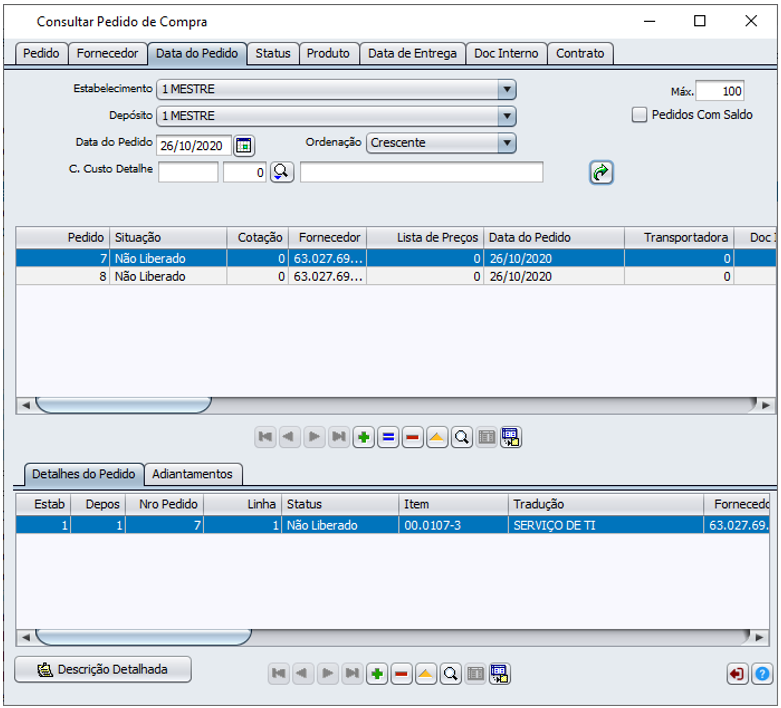Open the Adiantamentos tab
The height and width of the screenshot is (708, 781).
tap(192, 474)
